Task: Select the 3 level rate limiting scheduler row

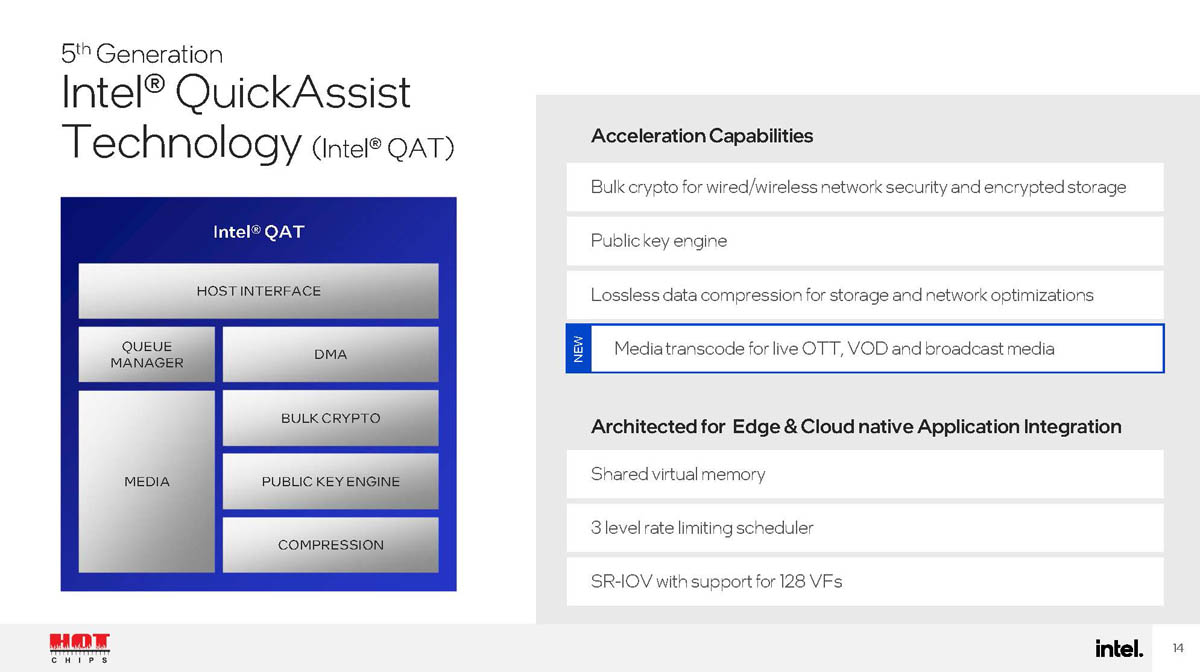Action: point(864,527)
